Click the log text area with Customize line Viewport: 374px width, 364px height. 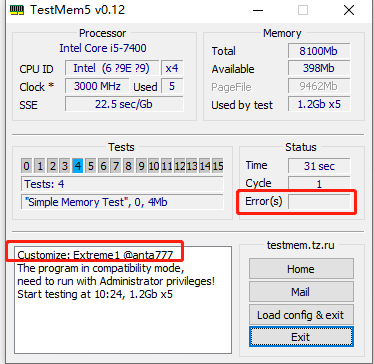tap(123, 300)
